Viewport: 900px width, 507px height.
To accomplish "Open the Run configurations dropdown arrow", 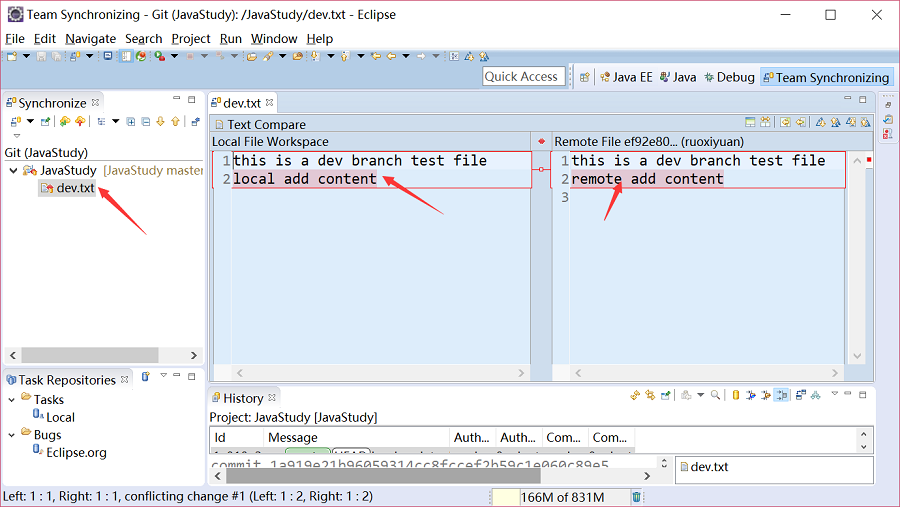I will coord(174,56).
